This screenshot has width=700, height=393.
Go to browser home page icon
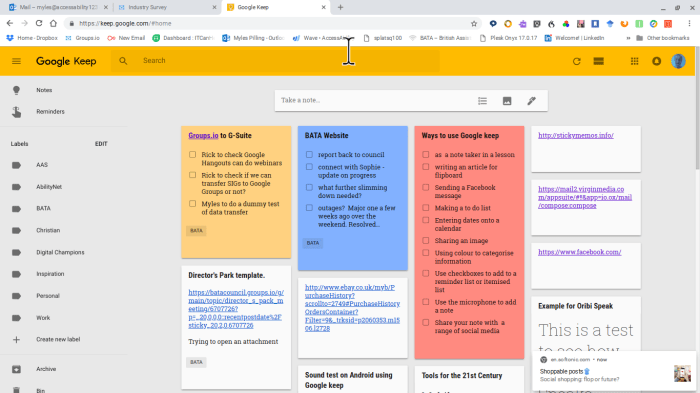[x=53, y=23]
